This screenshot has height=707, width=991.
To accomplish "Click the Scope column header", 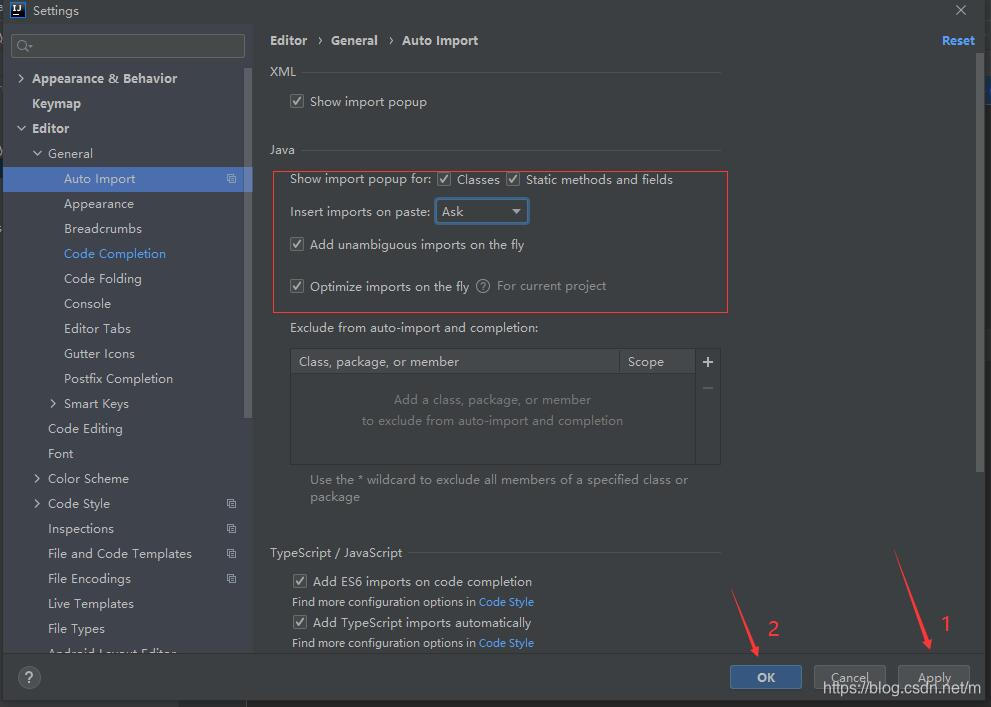I will 657,361.
